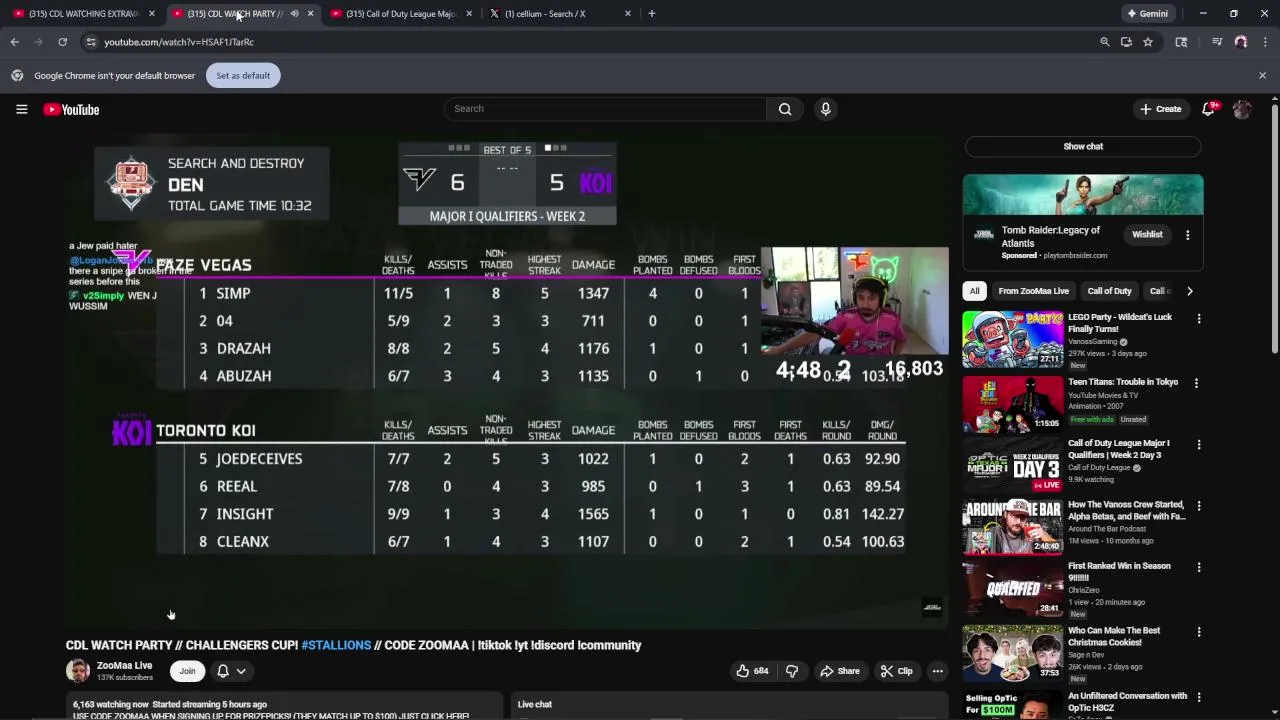Switch to Call of Duty League Major tab
Viewport: 1280px width, 720px height.
[x=398, y=13]
